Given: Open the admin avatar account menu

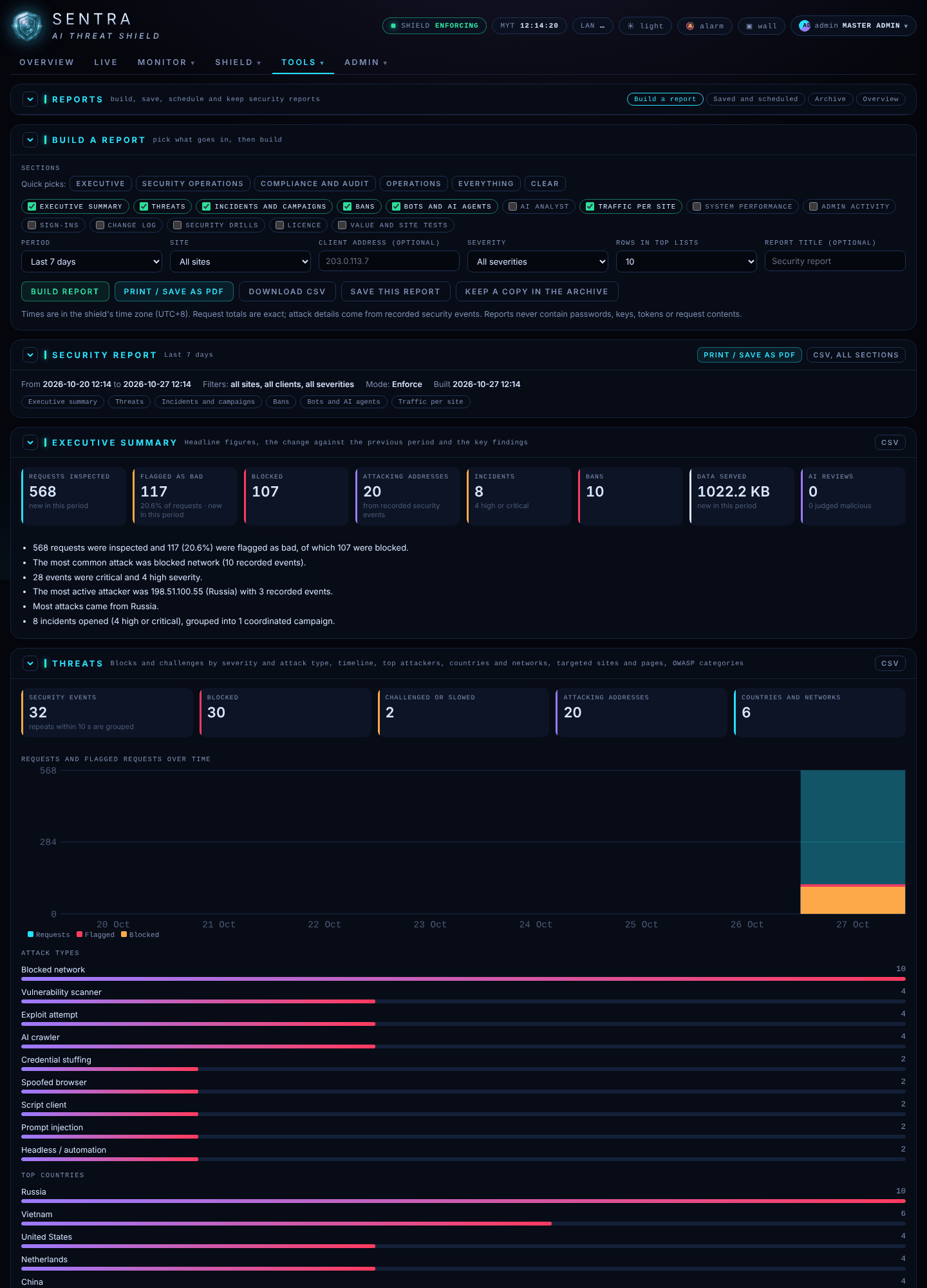Looking at the screenshot, I should point(853,26).
